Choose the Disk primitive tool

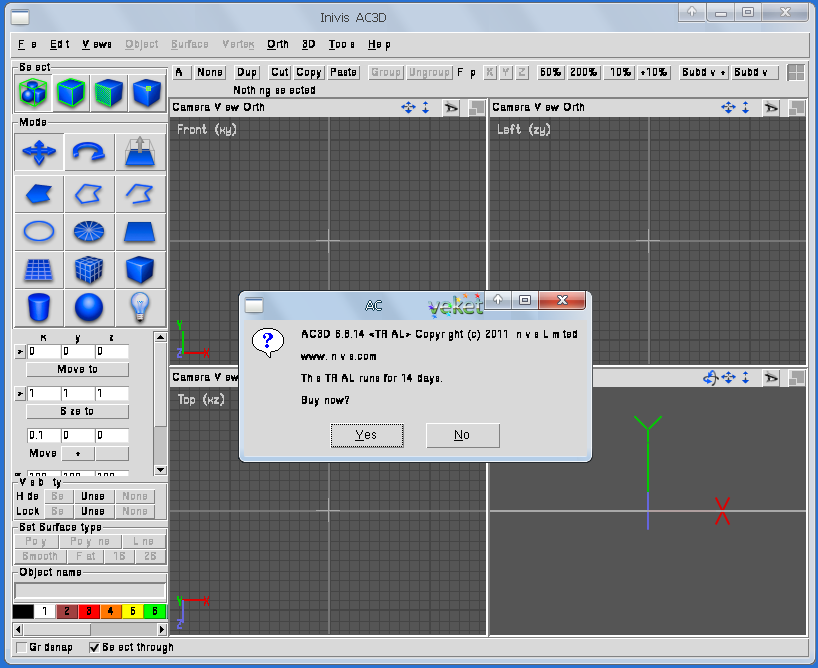(89, 231)
